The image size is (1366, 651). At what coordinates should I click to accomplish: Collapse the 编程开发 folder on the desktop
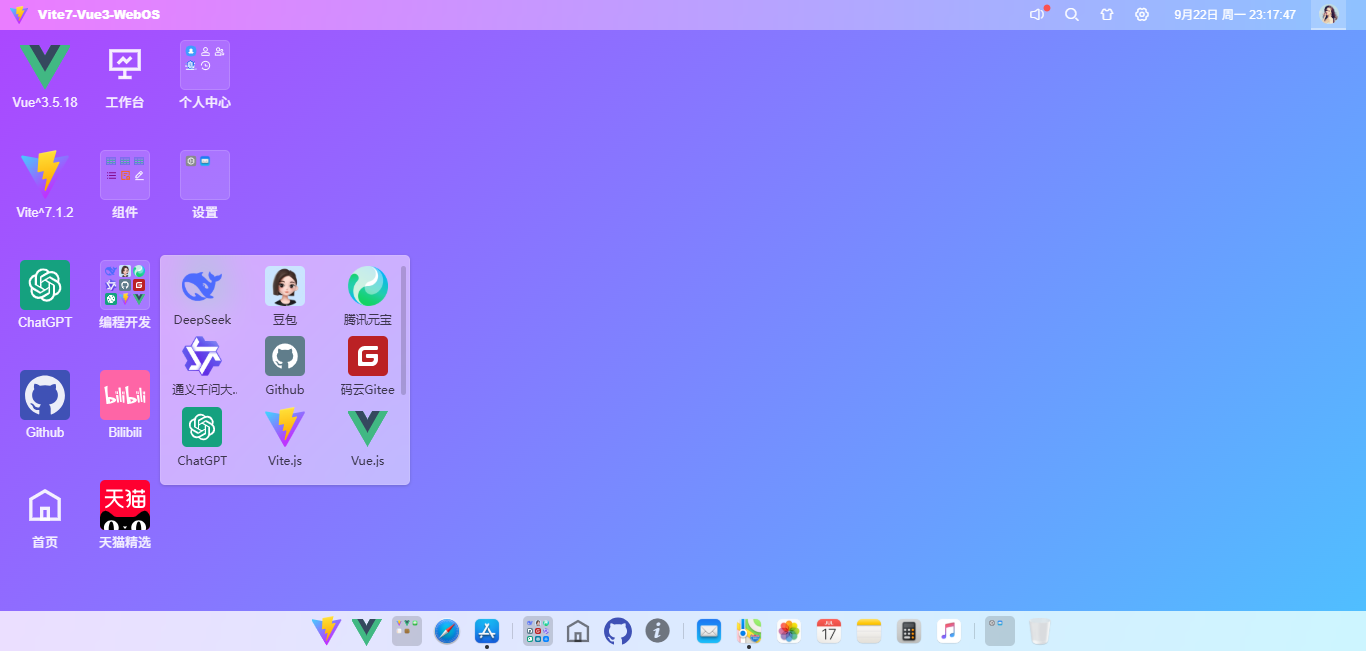[x=125, y=295]
